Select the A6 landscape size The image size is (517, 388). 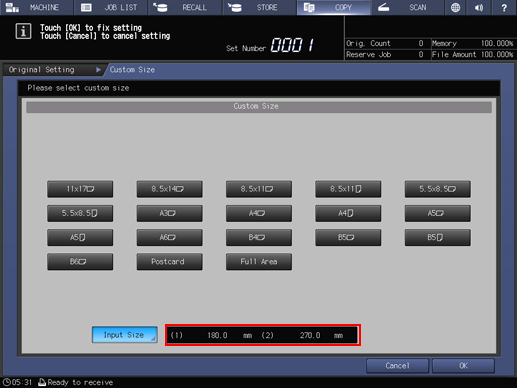pos(169,237)
